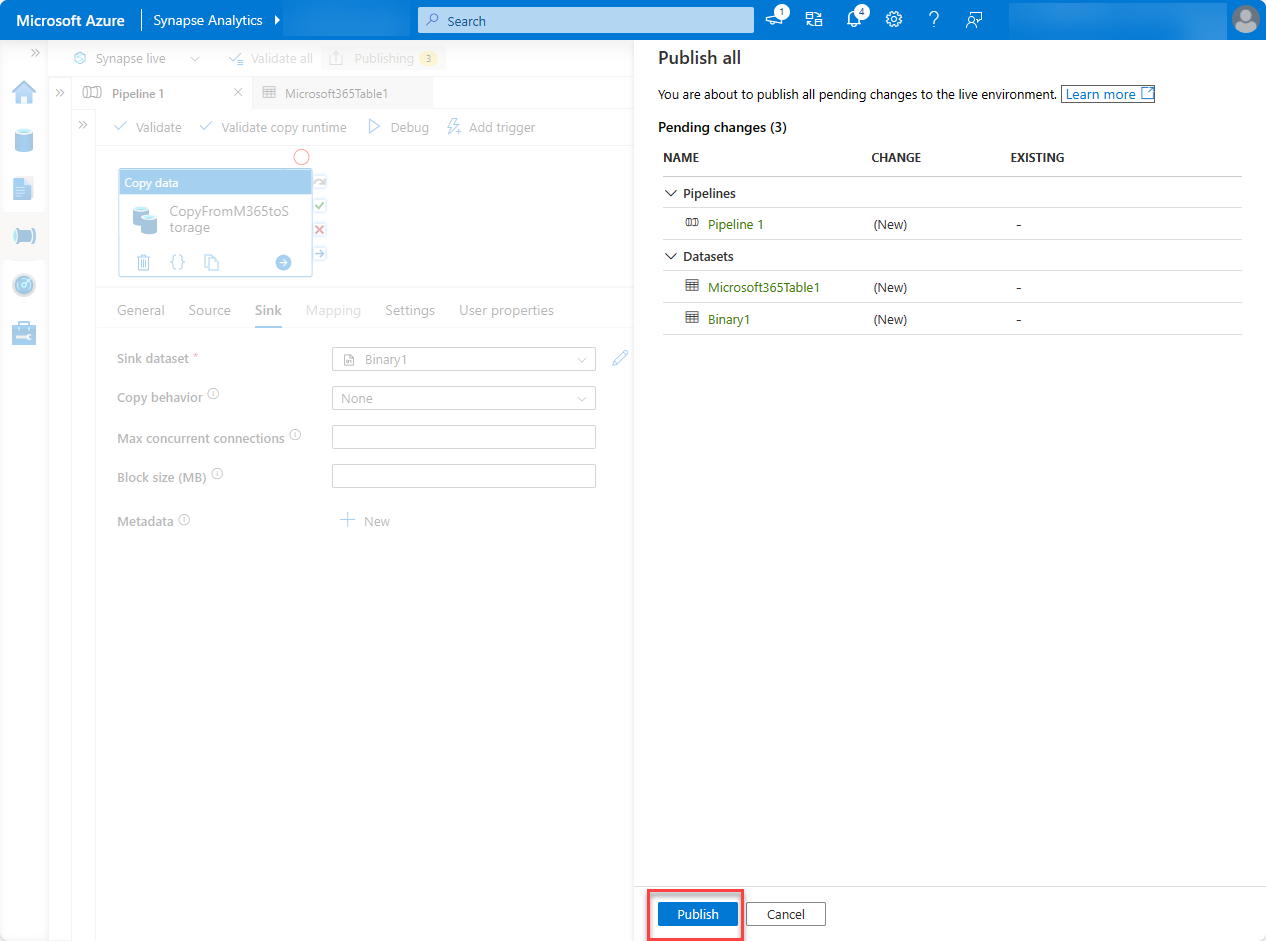
Task: Open Azure portal notifications bell
Action: [x=854, y=19]
